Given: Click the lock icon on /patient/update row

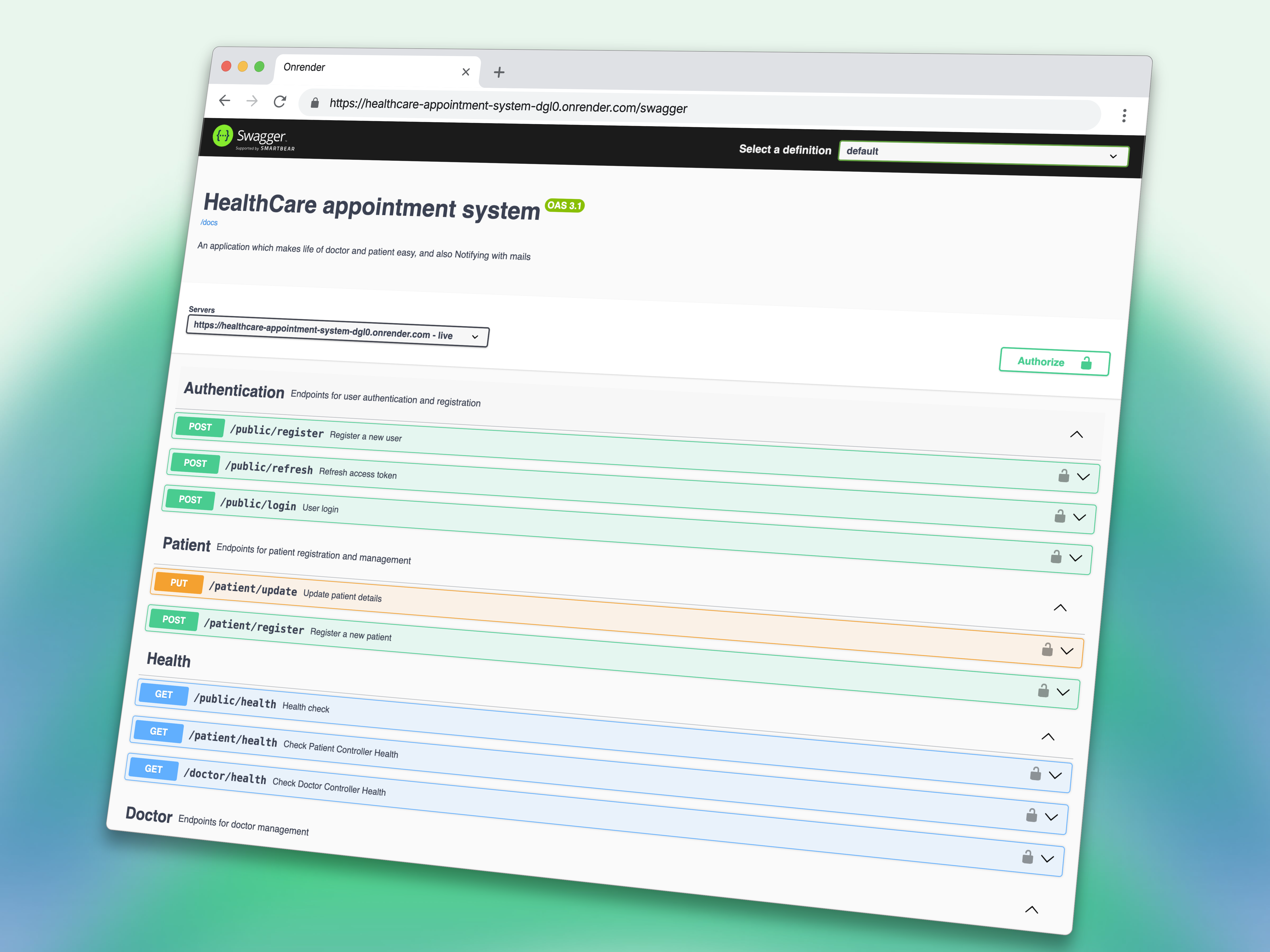Looking at the screenshot, I should (1047, 649).
